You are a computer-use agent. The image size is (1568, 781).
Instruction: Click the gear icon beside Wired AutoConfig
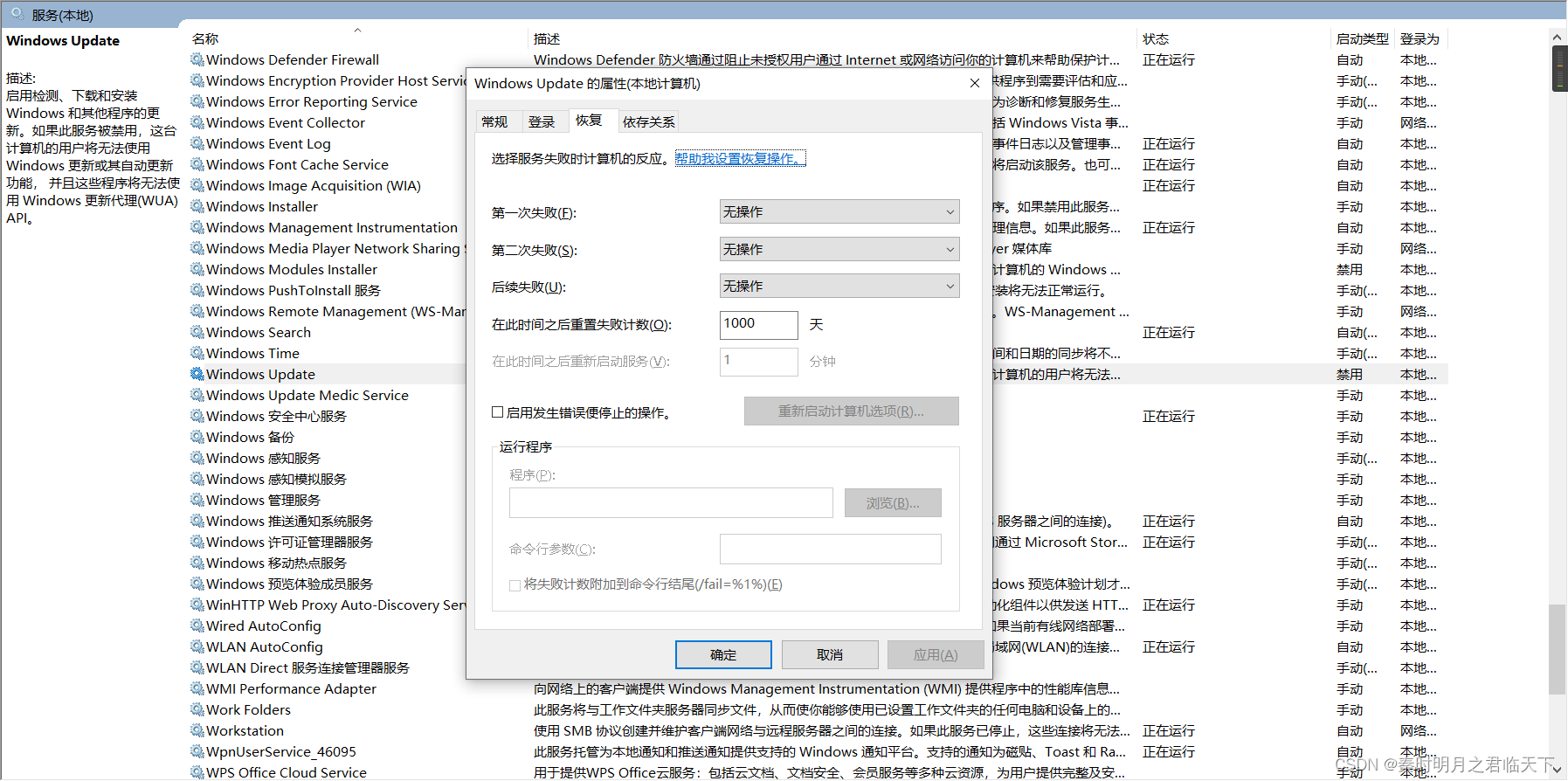[x=197, y=625]
